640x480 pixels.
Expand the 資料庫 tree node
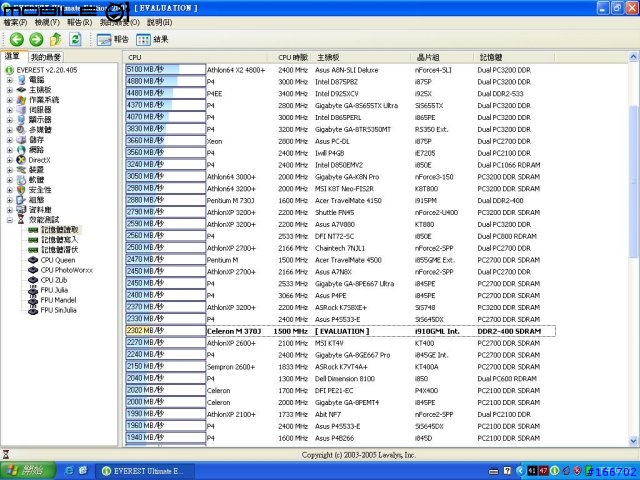9,210
